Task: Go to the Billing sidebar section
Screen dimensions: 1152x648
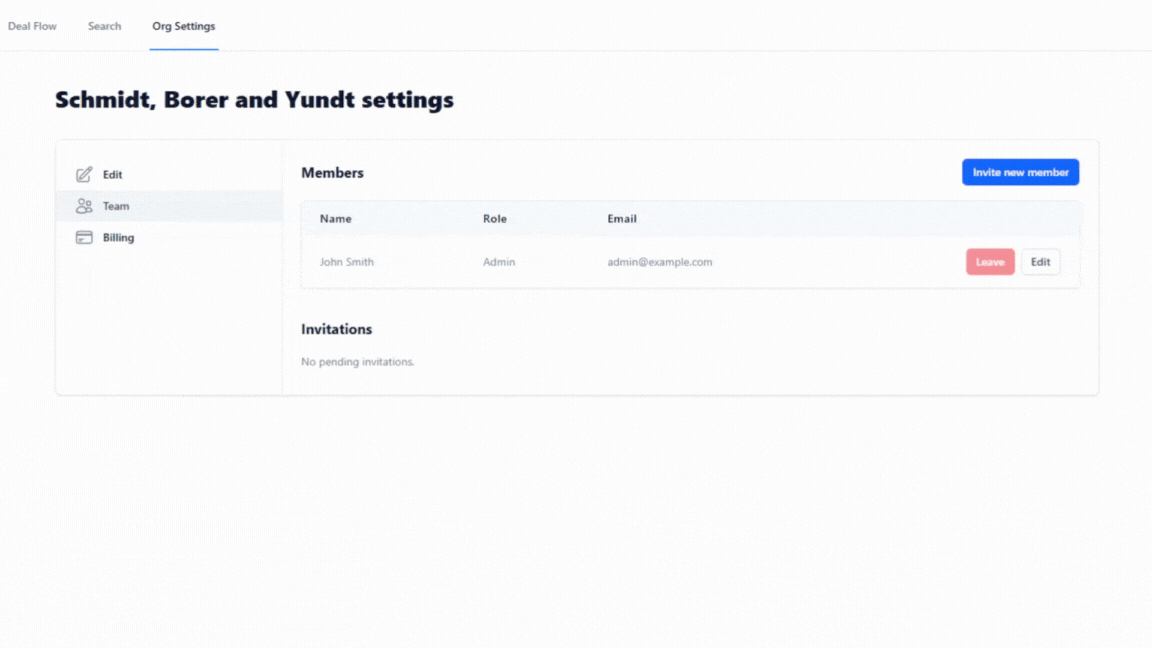Action: click(x=169, y=237)
